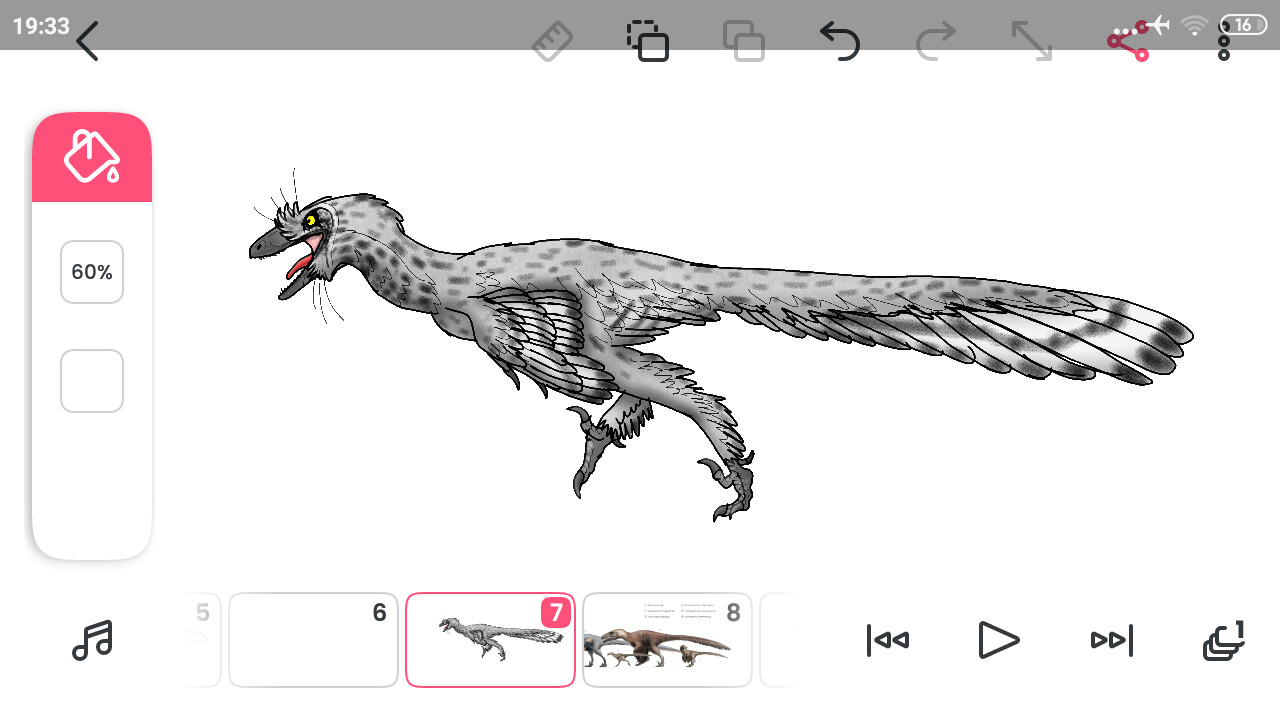Copy the current frame

[648, 41]
